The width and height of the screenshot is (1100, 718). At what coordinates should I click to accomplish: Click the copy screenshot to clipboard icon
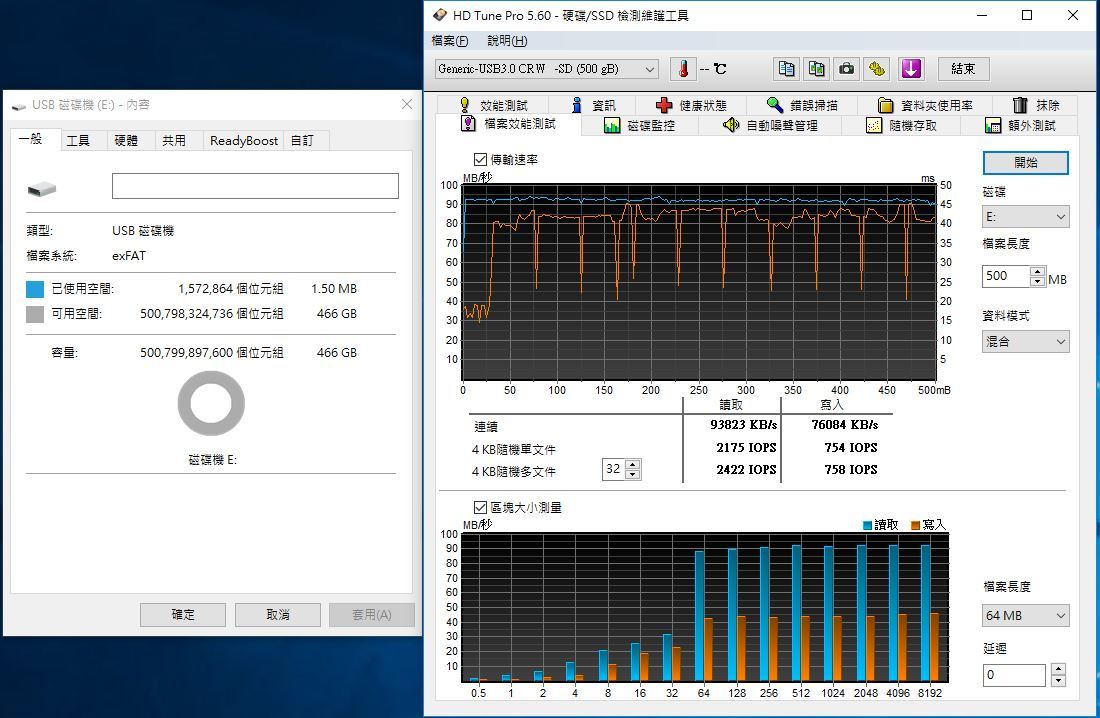(817, 69)
